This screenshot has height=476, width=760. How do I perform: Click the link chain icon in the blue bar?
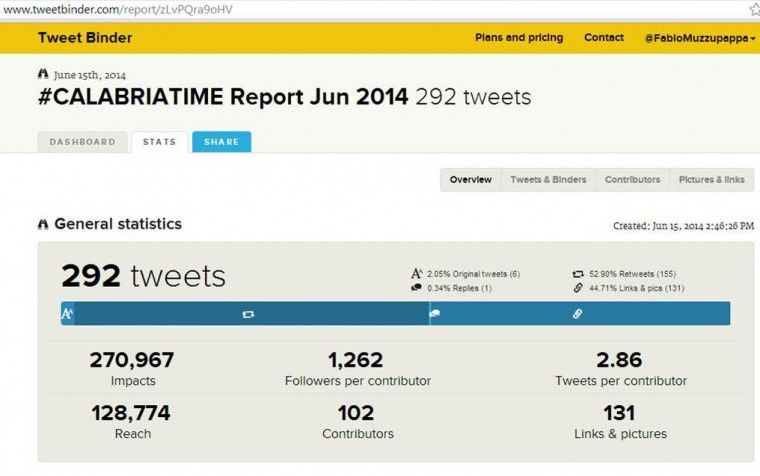coord(577,314)
